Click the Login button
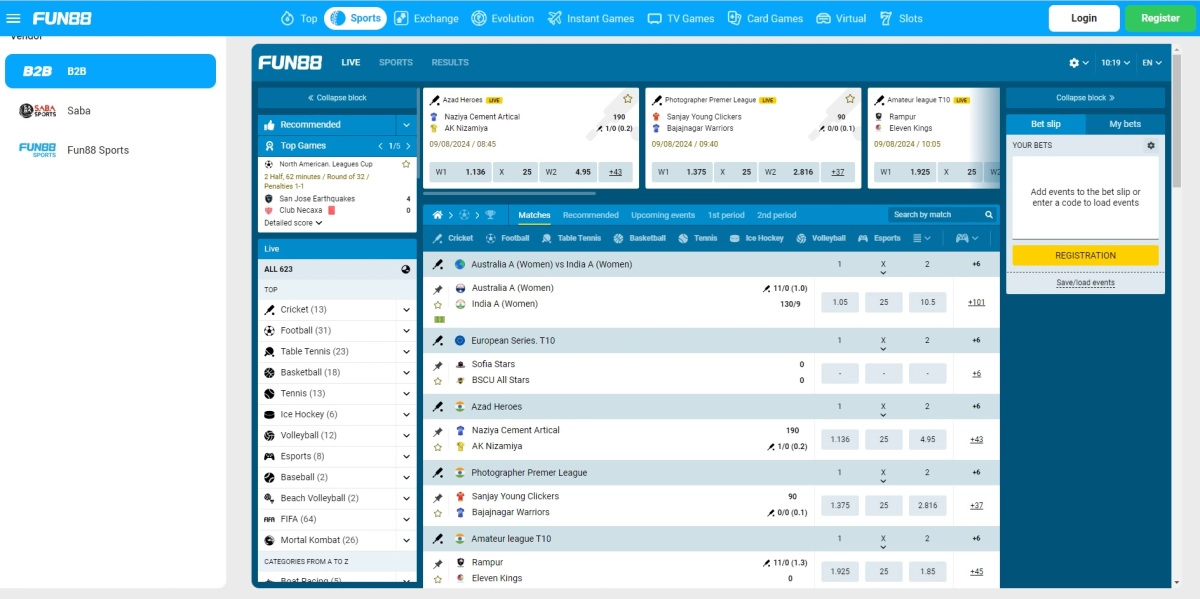Screen dimensions: 1200x599 (1084, 18)
